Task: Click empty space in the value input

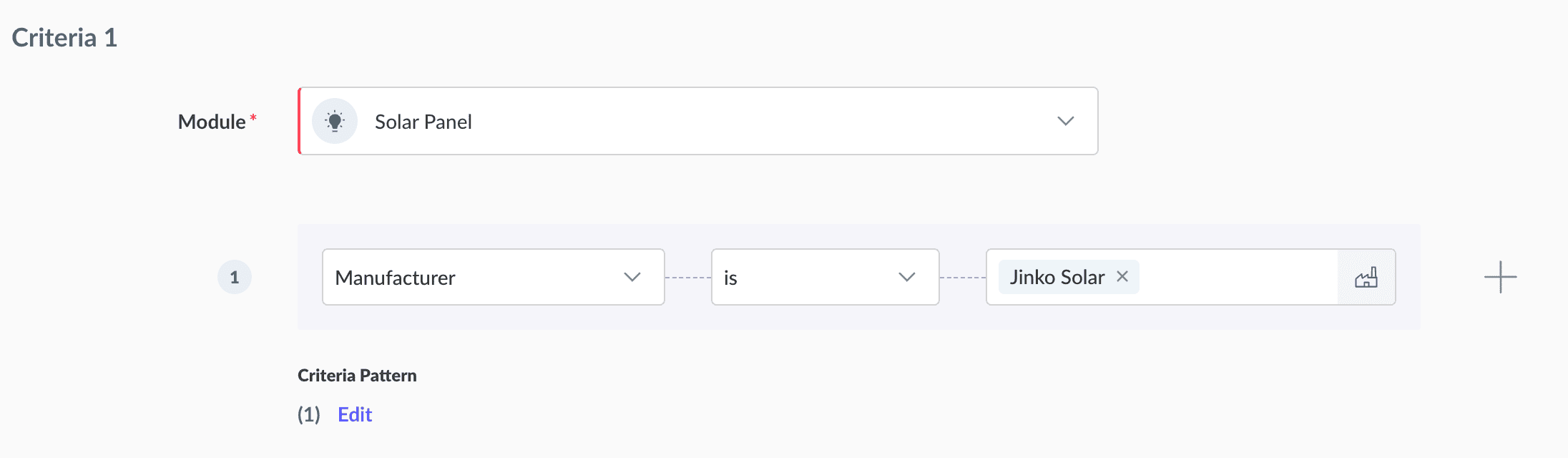Action: [1238, 277]
